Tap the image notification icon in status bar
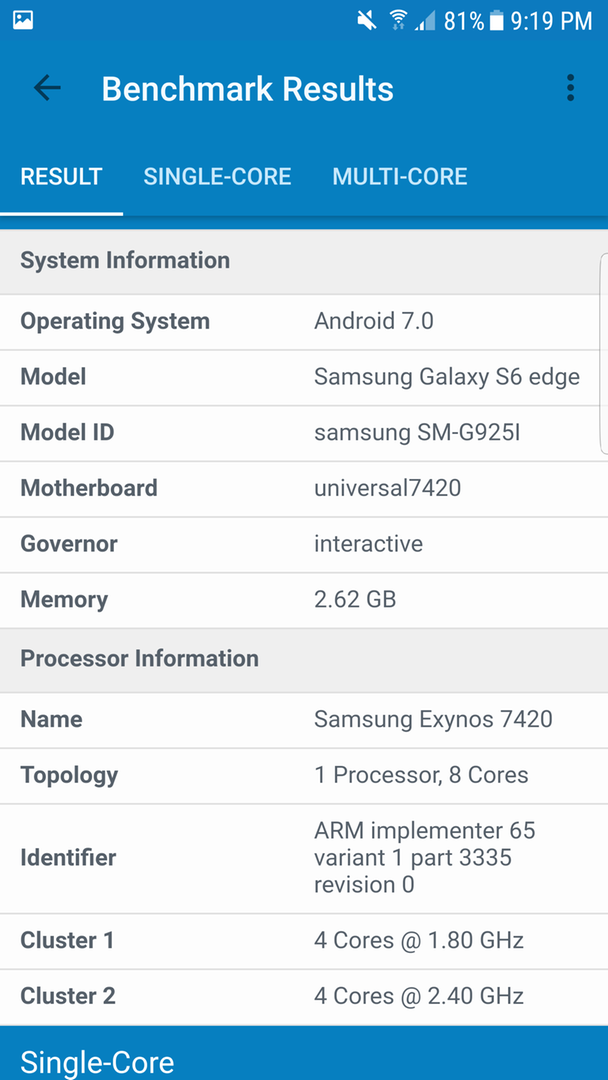The width and height of the screenshot is (608, 1080). pyautogui.click(x=23, y=20)
